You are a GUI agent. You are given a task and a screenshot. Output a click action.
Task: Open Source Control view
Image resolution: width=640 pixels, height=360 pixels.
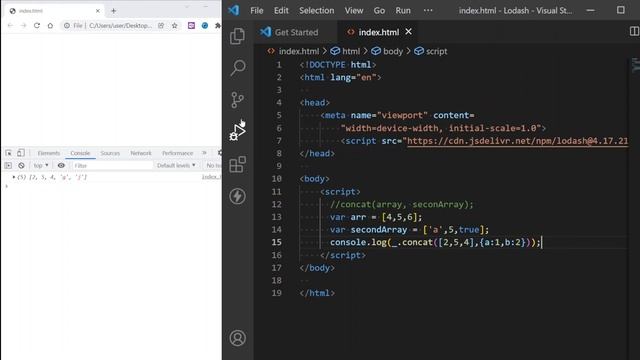[238, 100]
